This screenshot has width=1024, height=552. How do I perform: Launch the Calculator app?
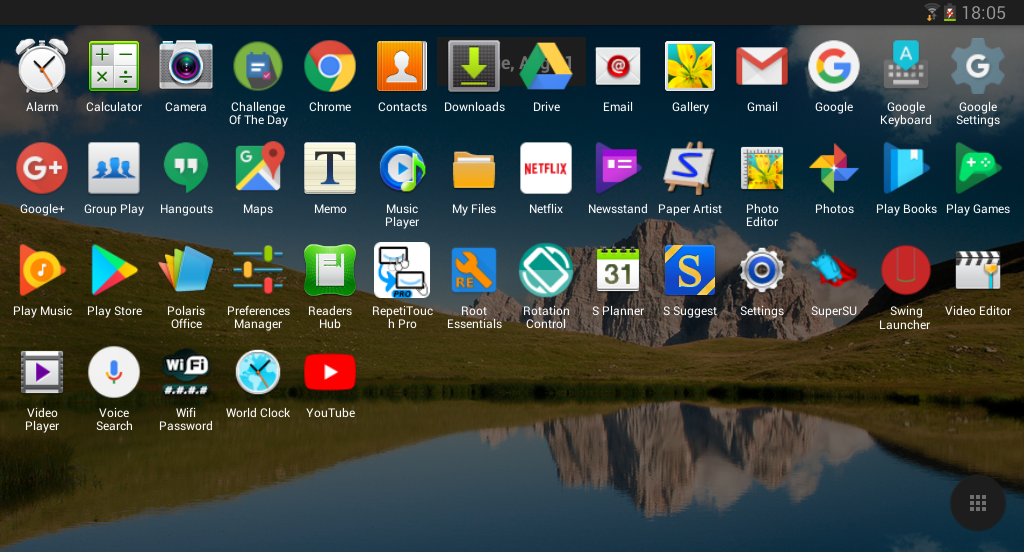(x=114, y=66)
